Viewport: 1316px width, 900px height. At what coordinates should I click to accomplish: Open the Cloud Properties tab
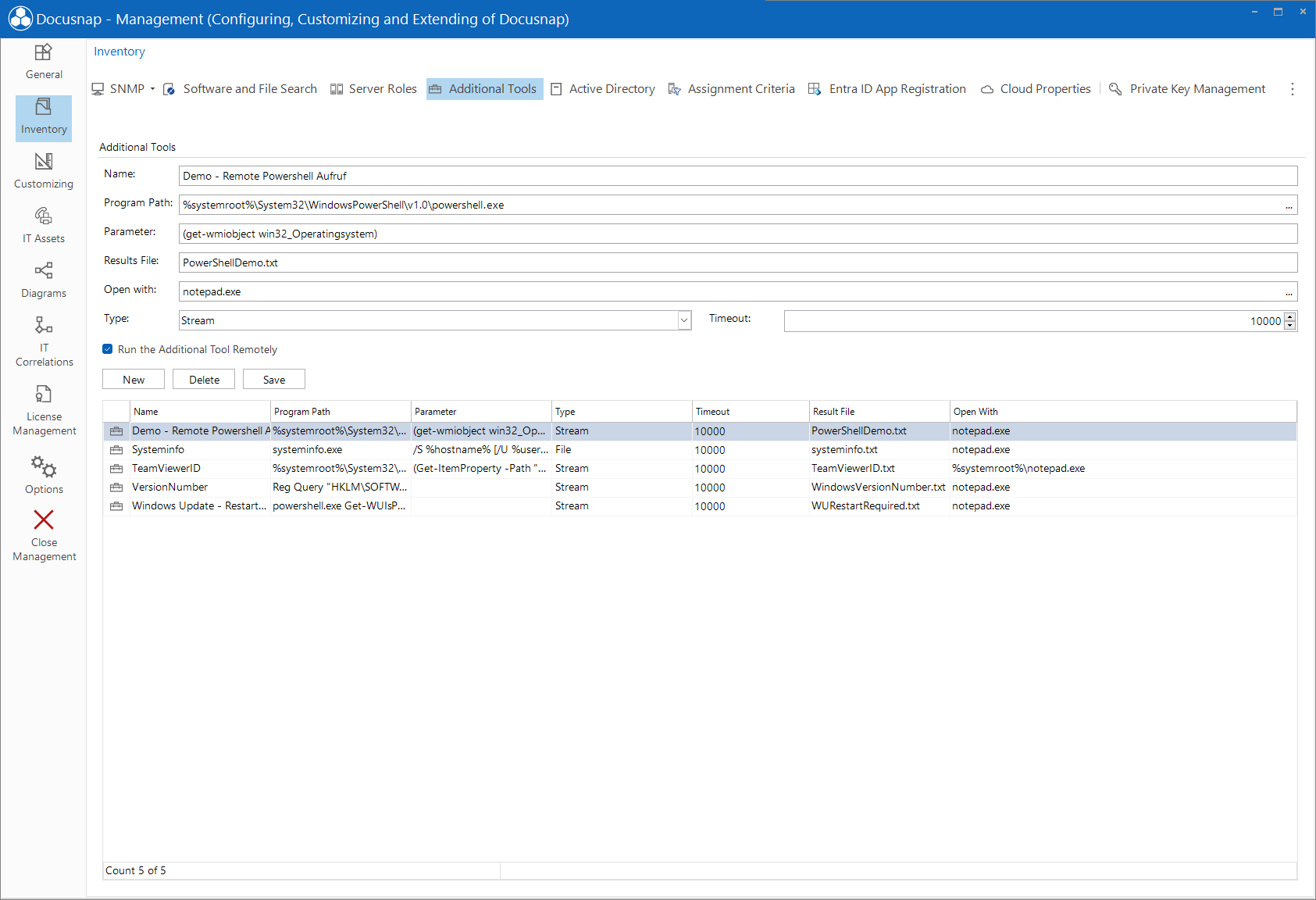pos(1036,89)
